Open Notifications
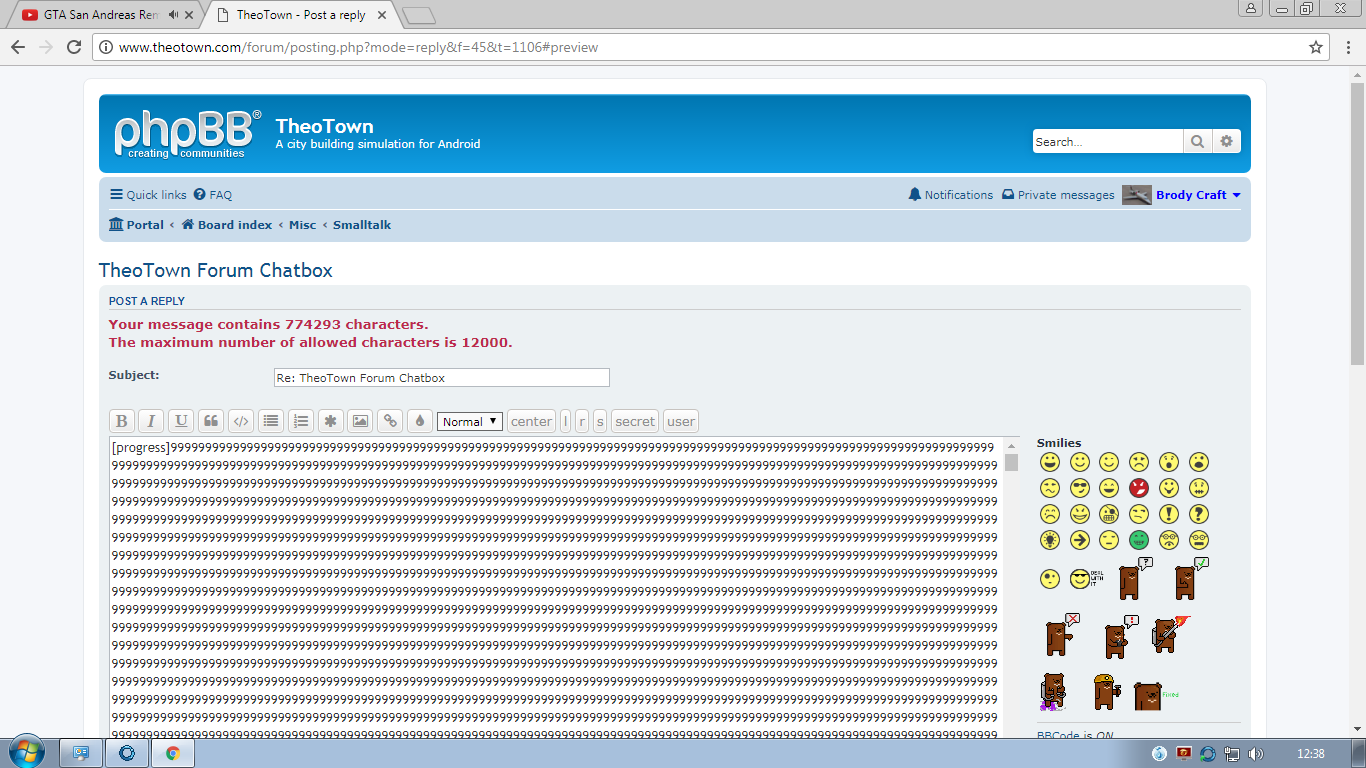Screen dimensions: 1366x768 pyautogui.click(x=950, y=195)
